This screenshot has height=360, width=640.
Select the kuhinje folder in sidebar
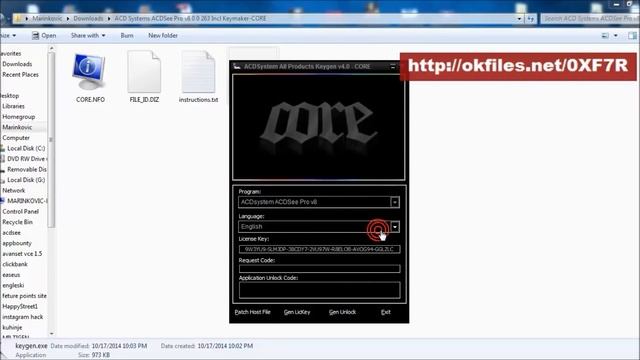point(12,328)
